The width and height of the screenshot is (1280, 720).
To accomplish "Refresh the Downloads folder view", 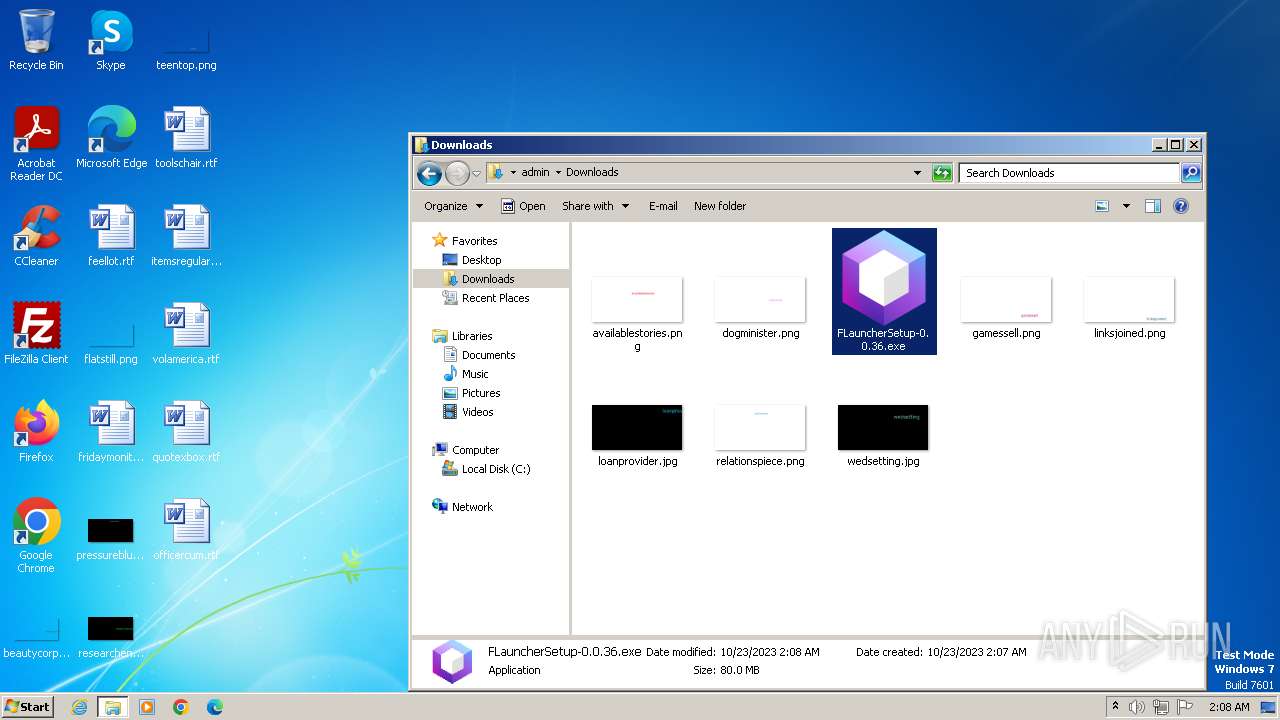I will pyautogui.click(x=942, y=173).
